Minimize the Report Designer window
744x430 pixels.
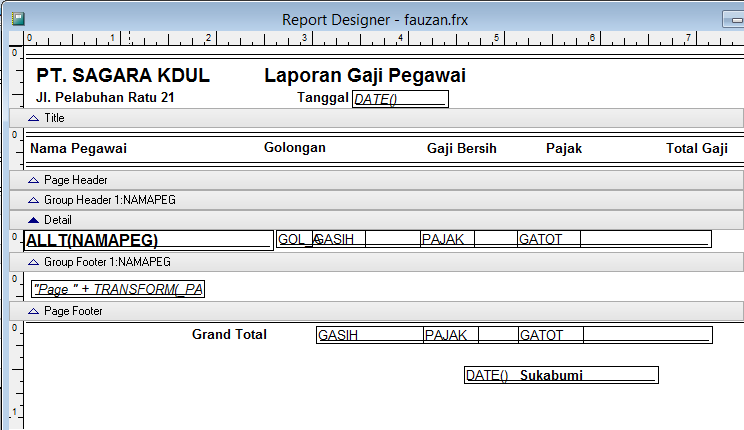coord(734,19)
